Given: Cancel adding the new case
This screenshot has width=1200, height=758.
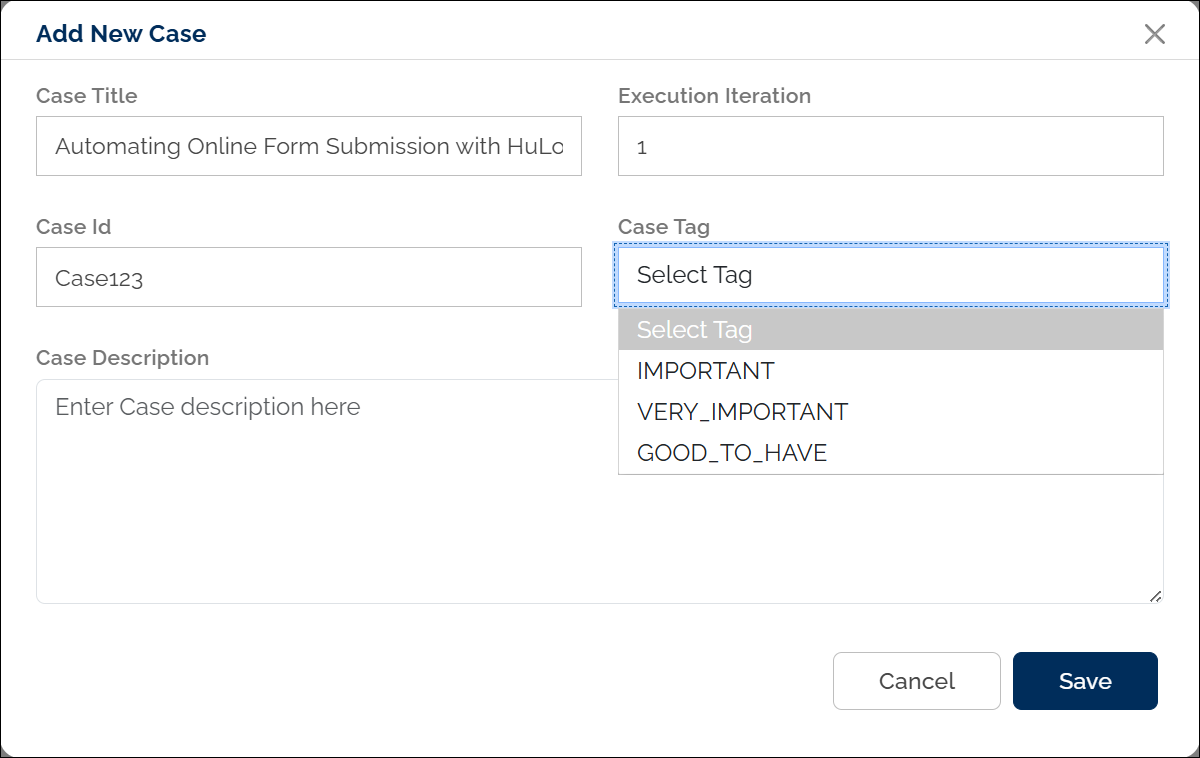Looking at the screenshot, I should coord(916,681).
